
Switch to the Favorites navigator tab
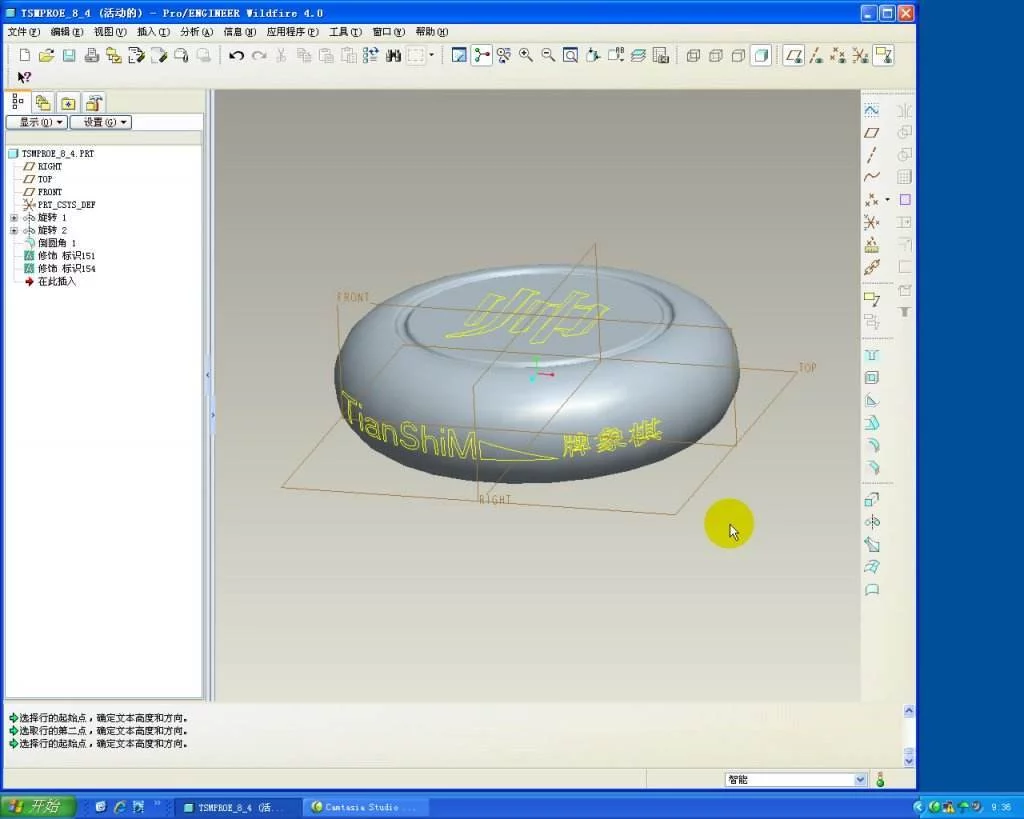pos(69,103)
